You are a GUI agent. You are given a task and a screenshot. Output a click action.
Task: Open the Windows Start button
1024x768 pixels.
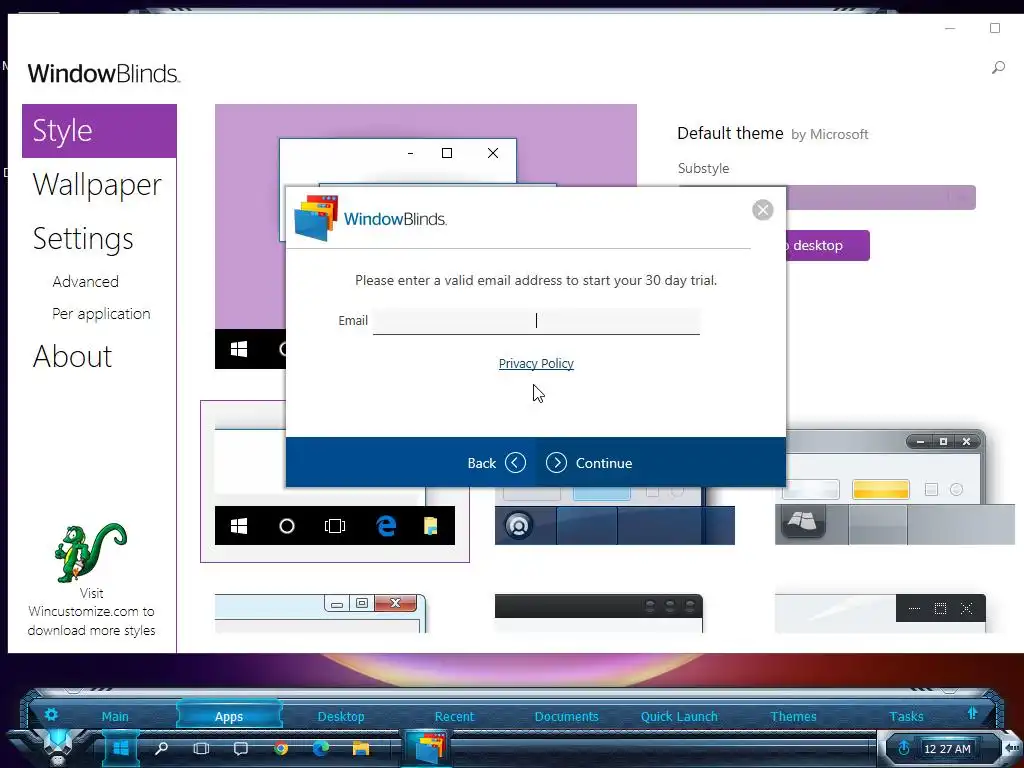[121, 748]
